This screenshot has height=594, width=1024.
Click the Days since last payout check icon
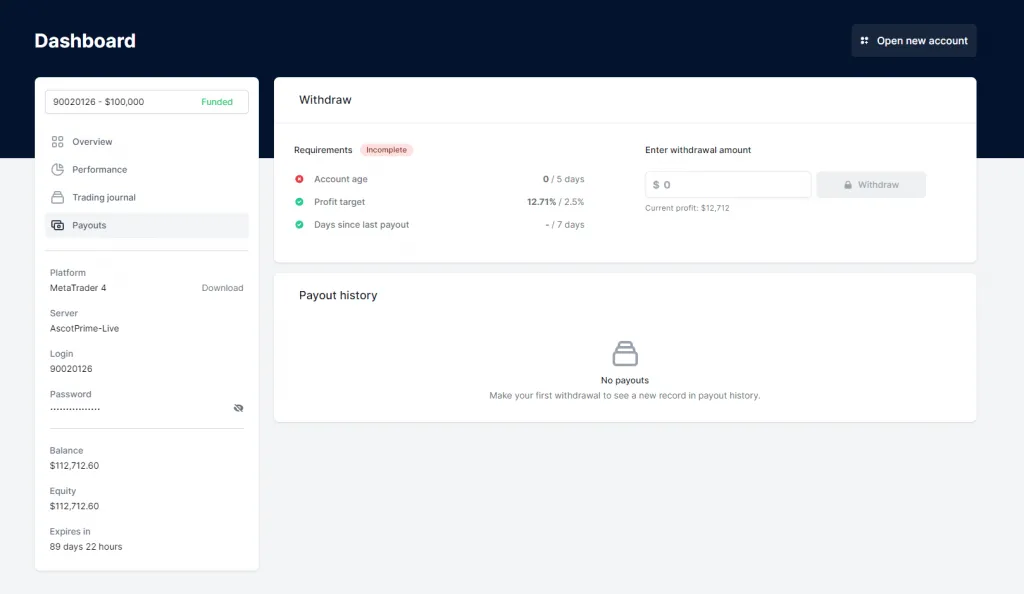(x=299, y=225)
